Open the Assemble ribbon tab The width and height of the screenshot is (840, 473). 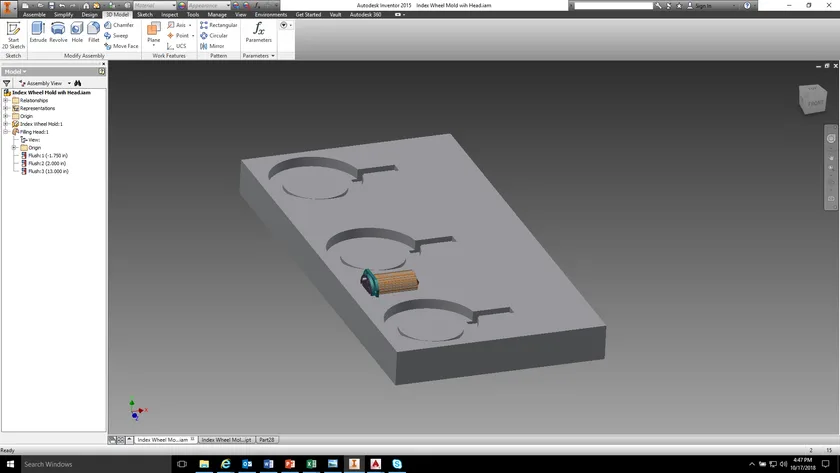pos(34,14)
